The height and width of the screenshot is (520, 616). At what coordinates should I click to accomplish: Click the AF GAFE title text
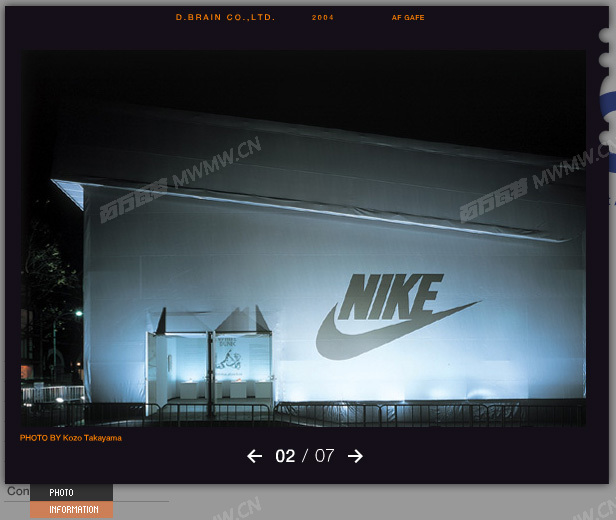(x=408, y=18)
